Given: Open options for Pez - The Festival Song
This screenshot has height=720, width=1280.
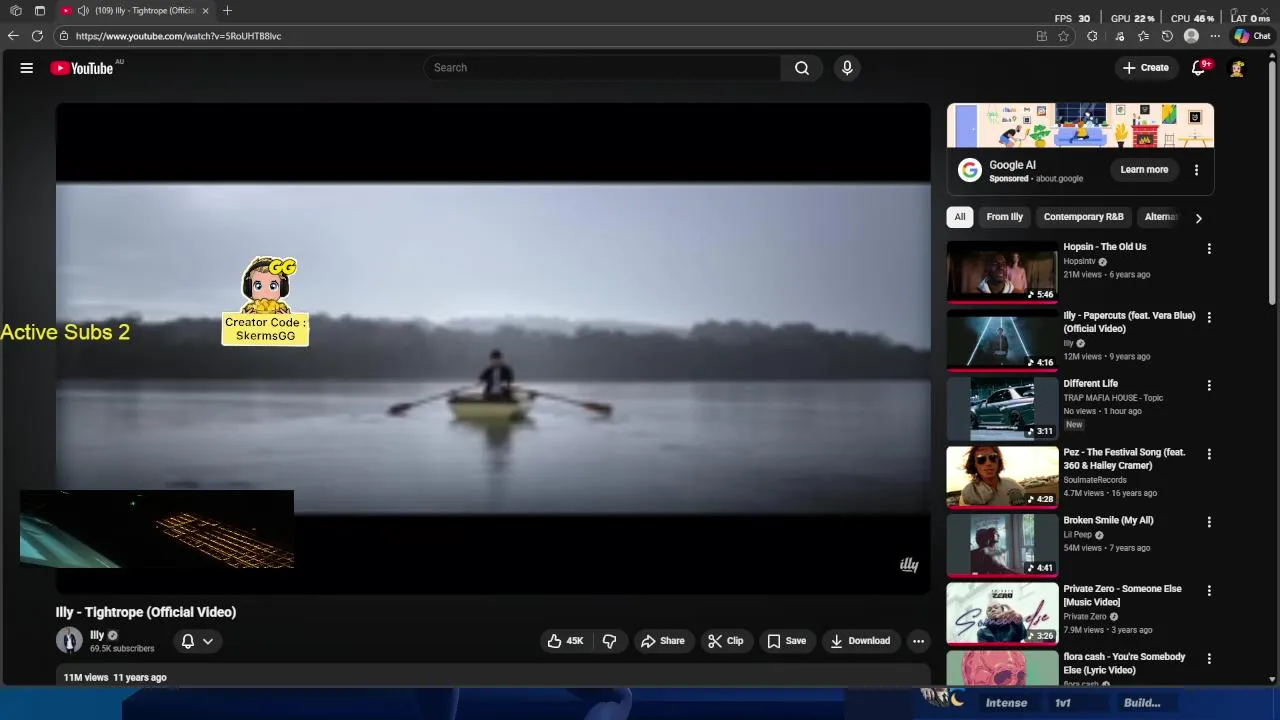Looking at the screenshot, I should [1209, 454].
